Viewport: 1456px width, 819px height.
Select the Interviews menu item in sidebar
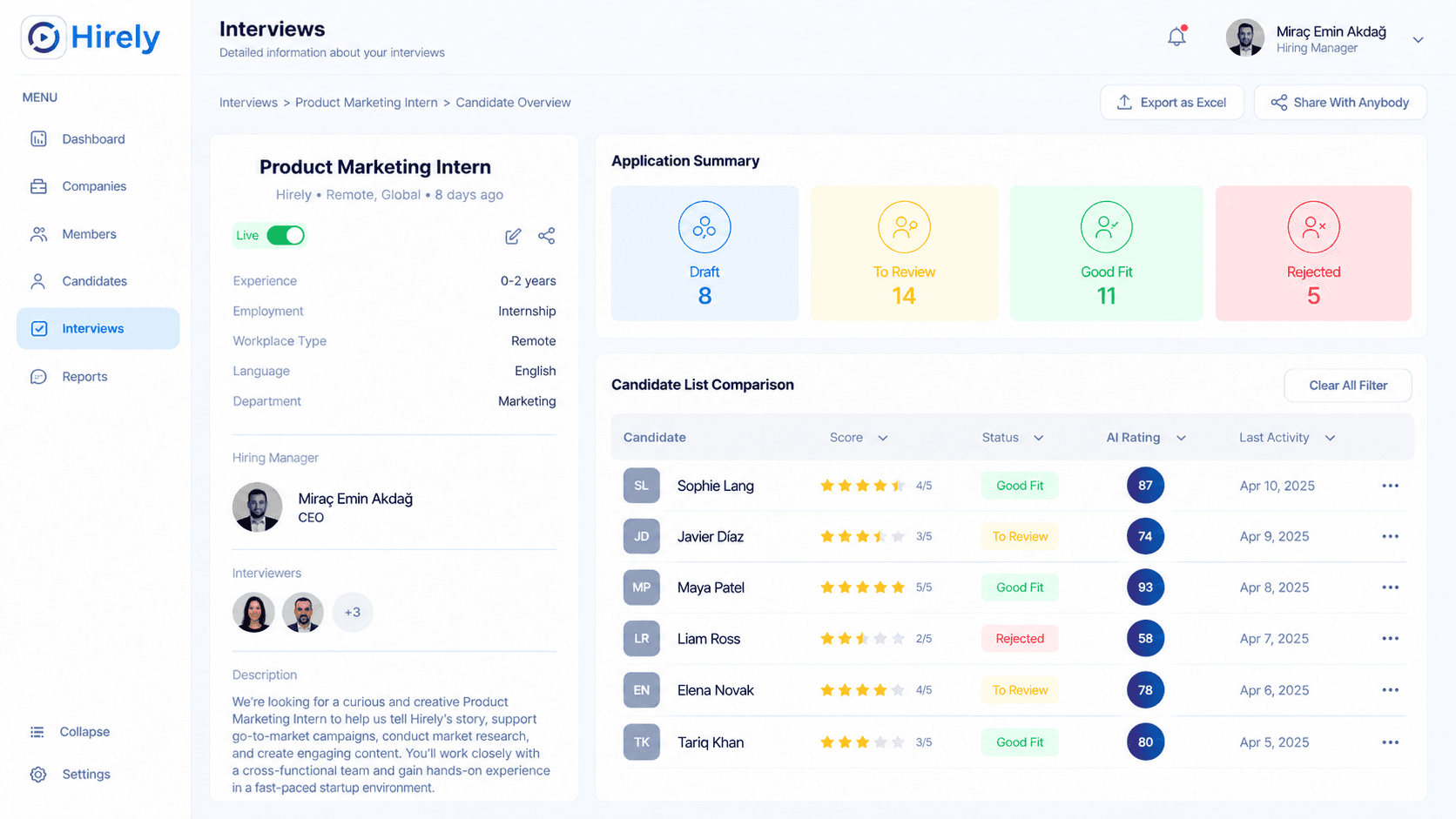pyautogui.click(x=98, y=328)
